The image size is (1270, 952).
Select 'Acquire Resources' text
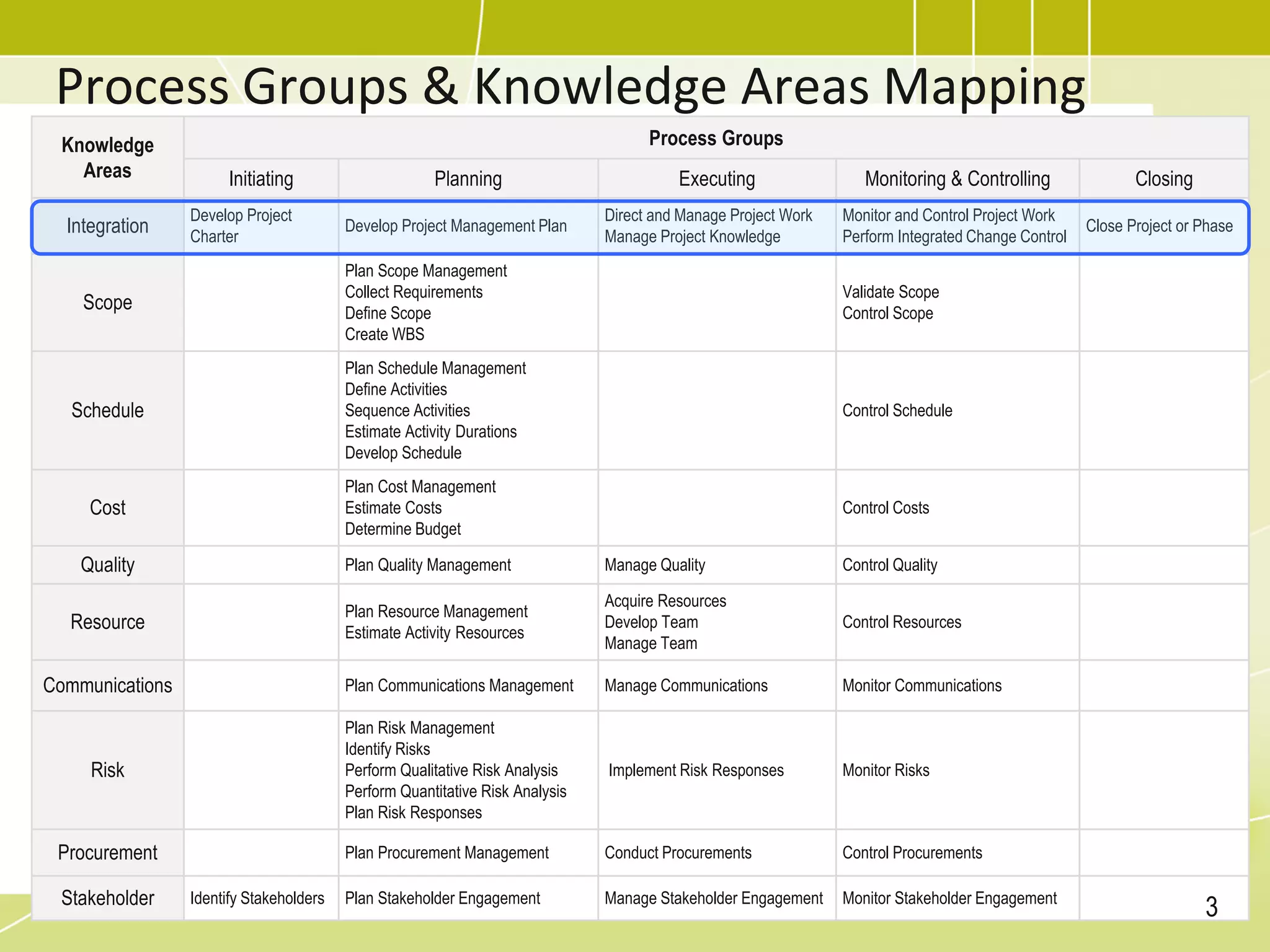click(665, 601)
